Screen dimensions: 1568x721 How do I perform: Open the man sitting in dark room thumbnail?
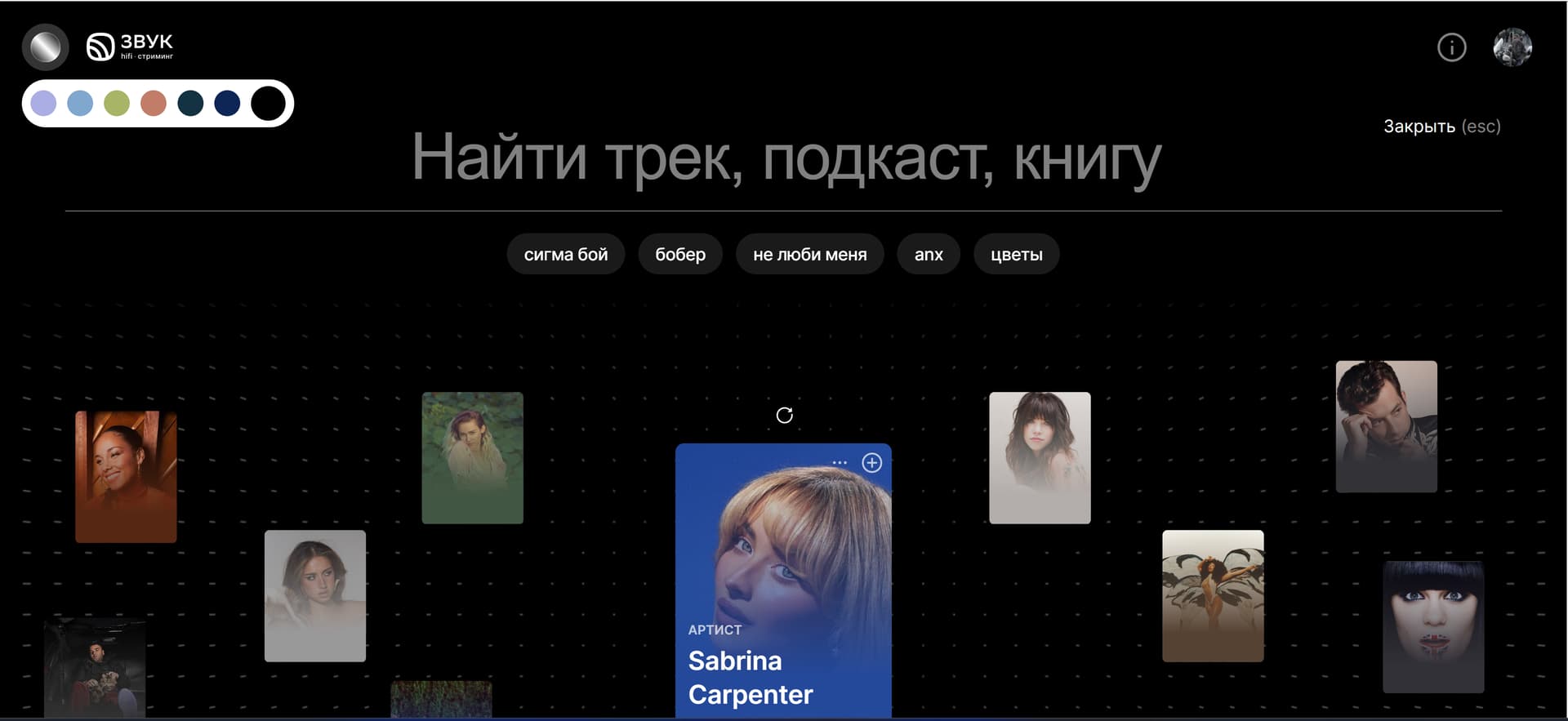[95, 668]
